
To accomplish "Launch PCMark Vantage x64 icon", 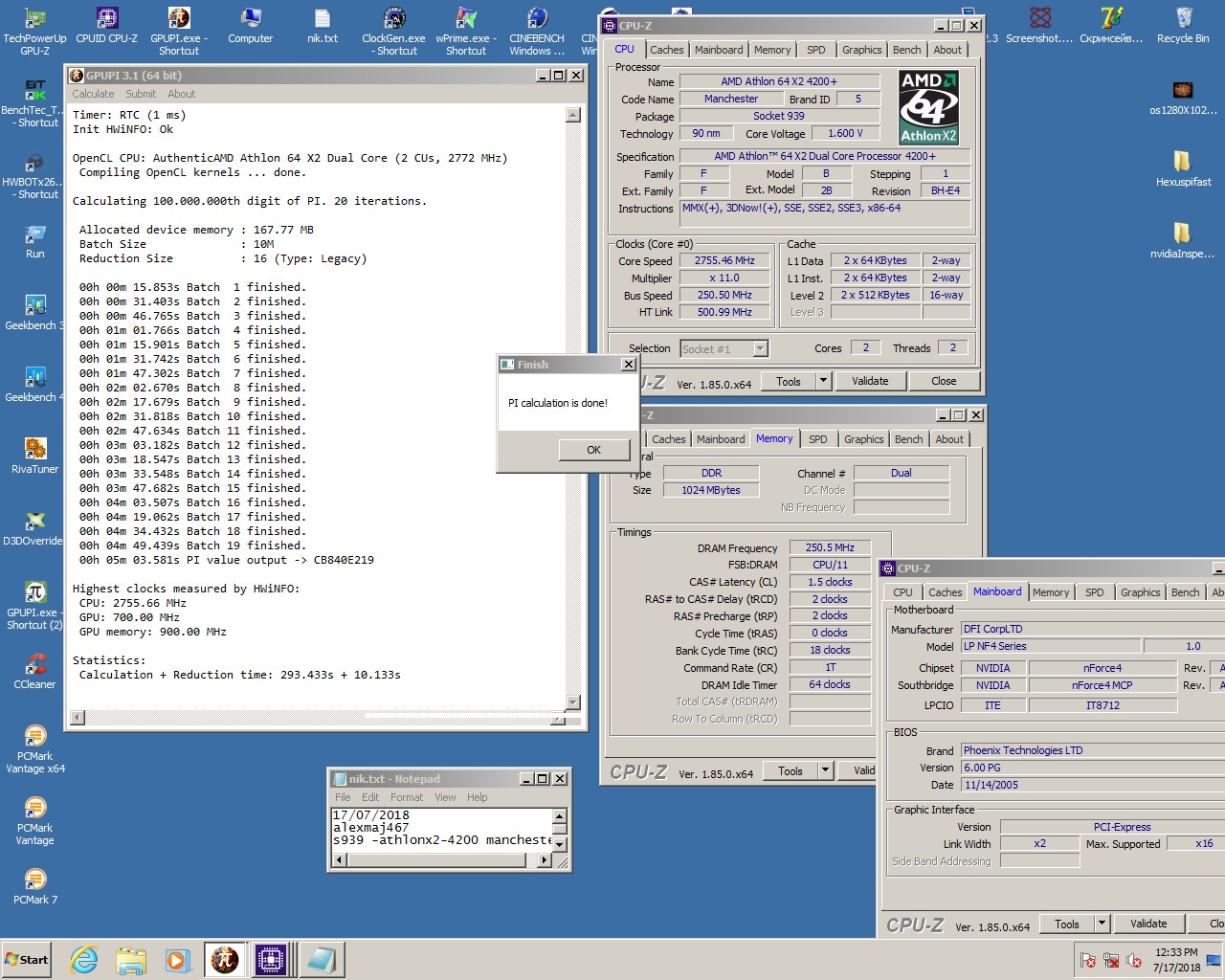I will point(34,748).
